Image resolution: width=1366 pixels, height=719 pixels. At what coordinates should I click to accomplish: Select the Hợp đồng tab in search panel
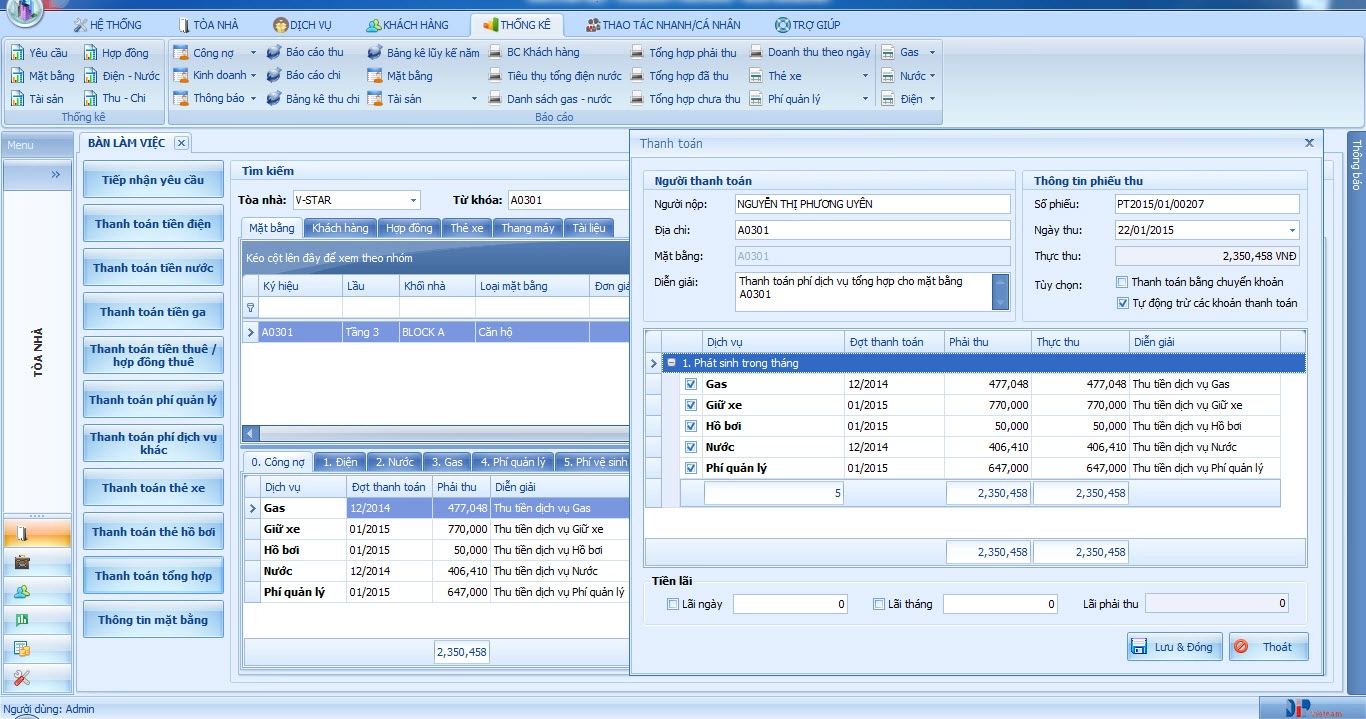tap(409, 228)
